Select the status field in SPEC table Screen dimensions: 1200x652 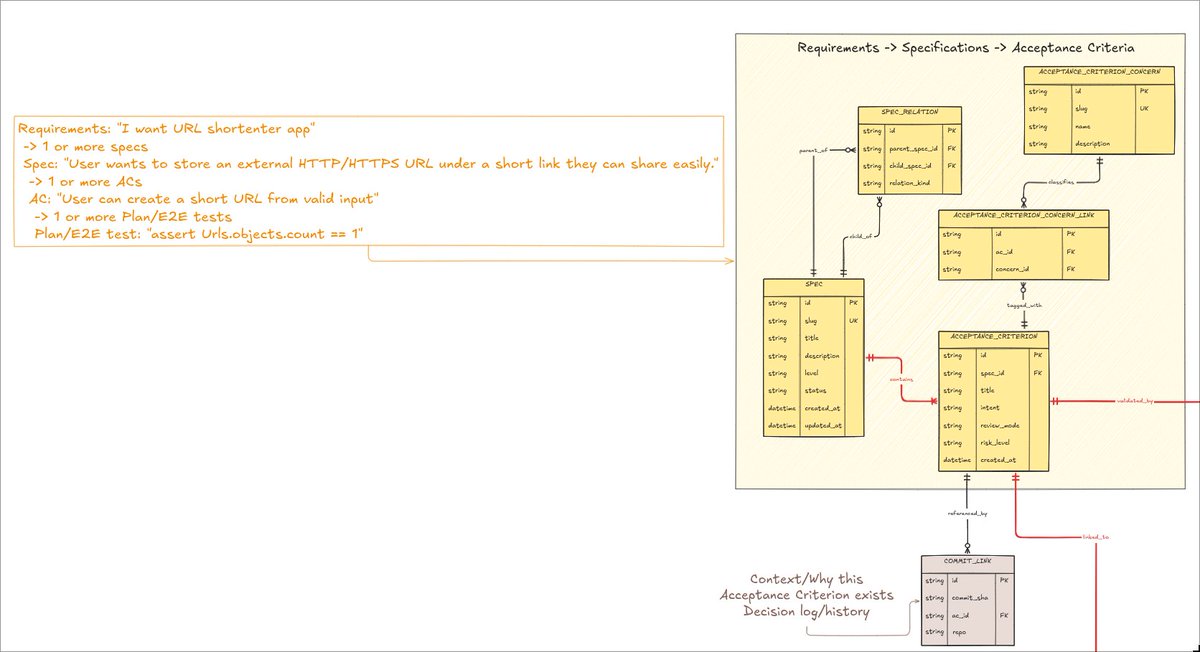coord(815,391)
